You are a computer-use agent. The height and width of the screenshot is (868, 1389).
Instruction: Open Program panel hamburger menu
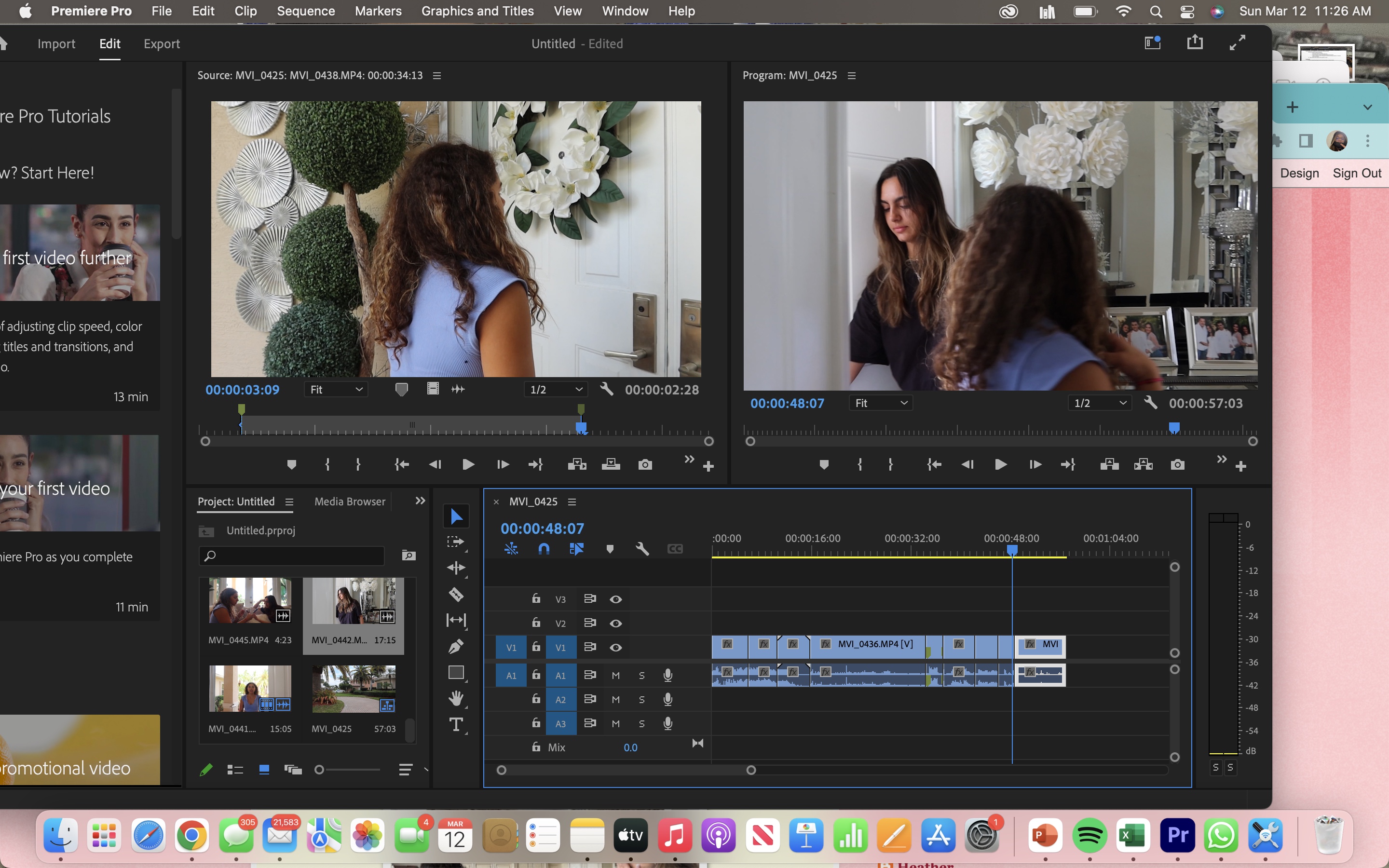pyautogui.click(x=852, y=76)
